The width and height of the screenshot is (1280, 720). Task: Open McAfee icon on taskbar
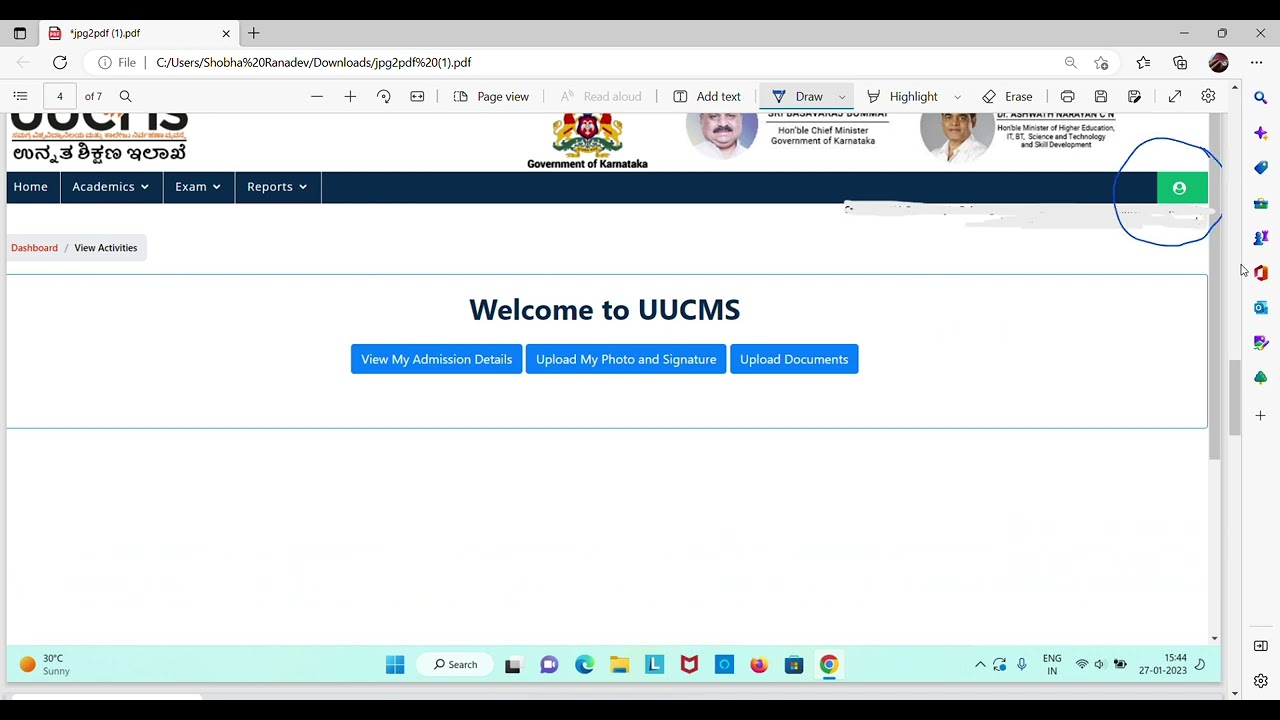coord(689,665)
